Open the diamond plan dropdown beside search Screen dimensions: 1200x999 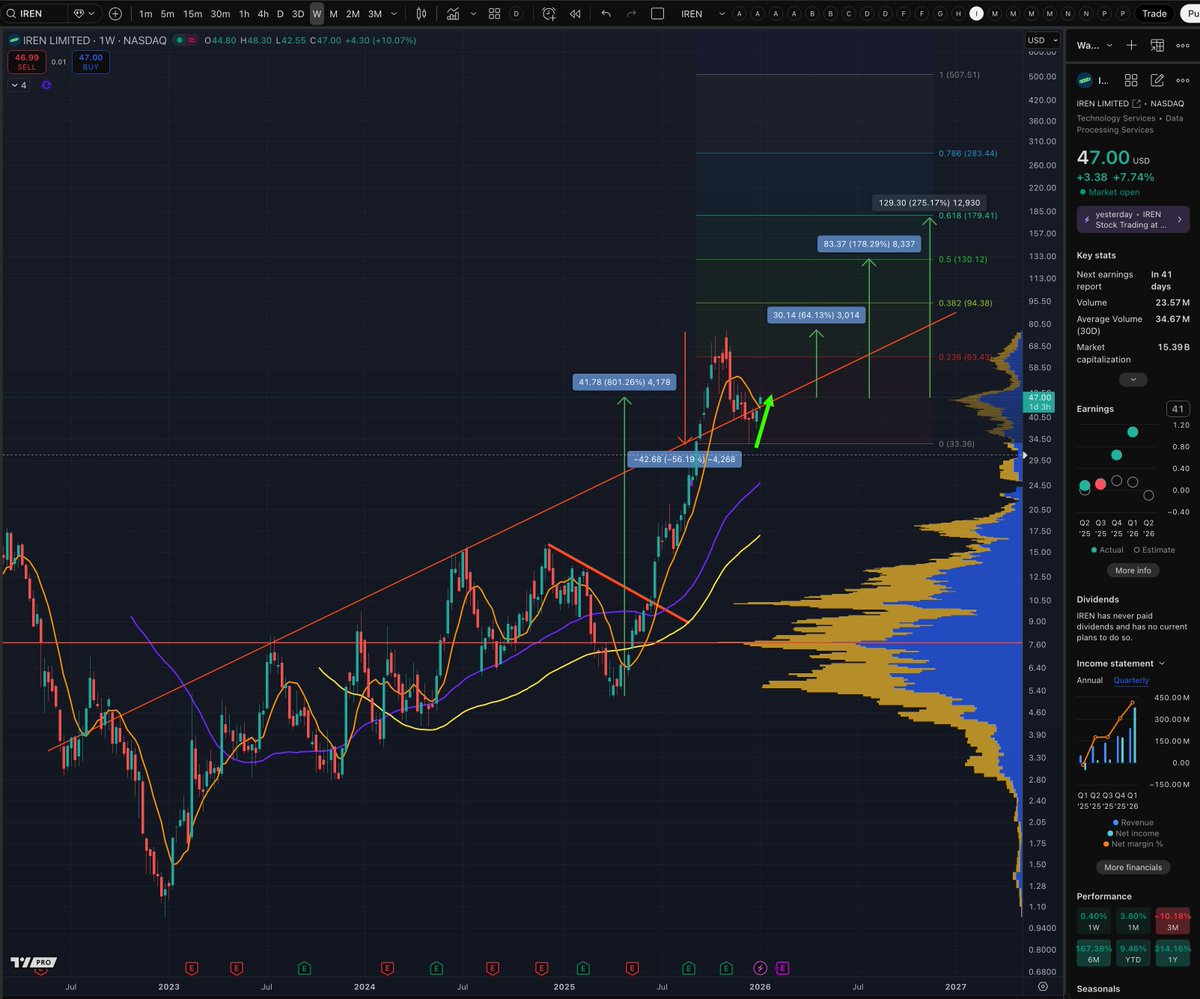click(84, 14)
